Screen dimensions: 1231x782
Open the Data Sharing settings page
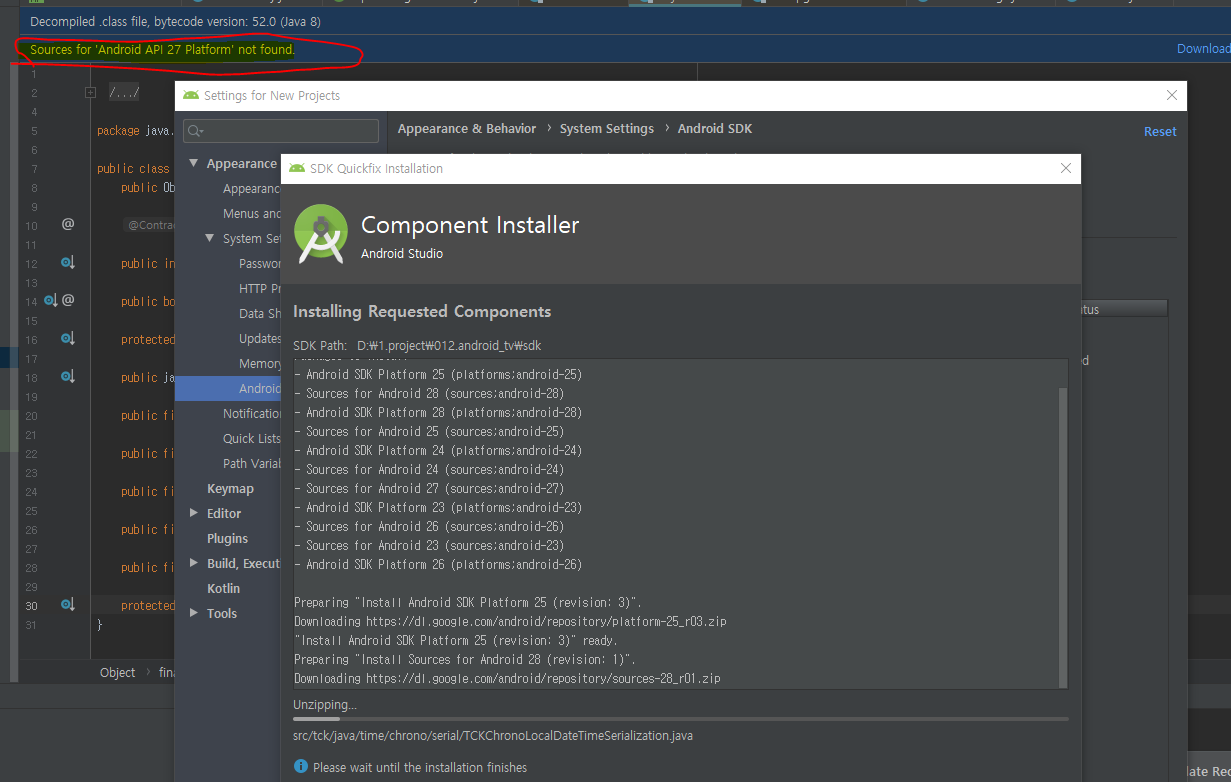(x=259, y=314)
